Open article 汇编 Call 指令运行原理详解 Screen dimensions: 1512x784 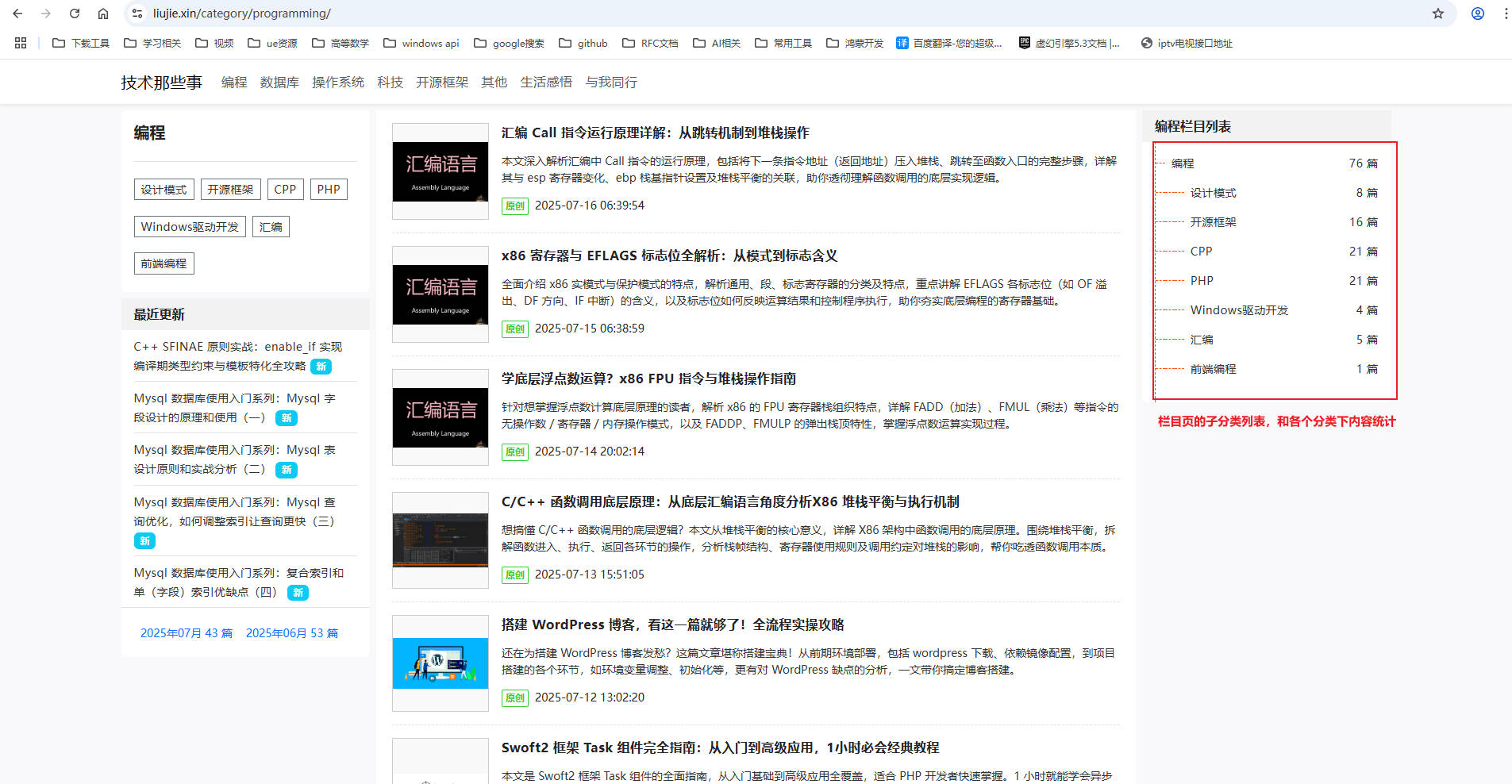(x=656, y=133)
